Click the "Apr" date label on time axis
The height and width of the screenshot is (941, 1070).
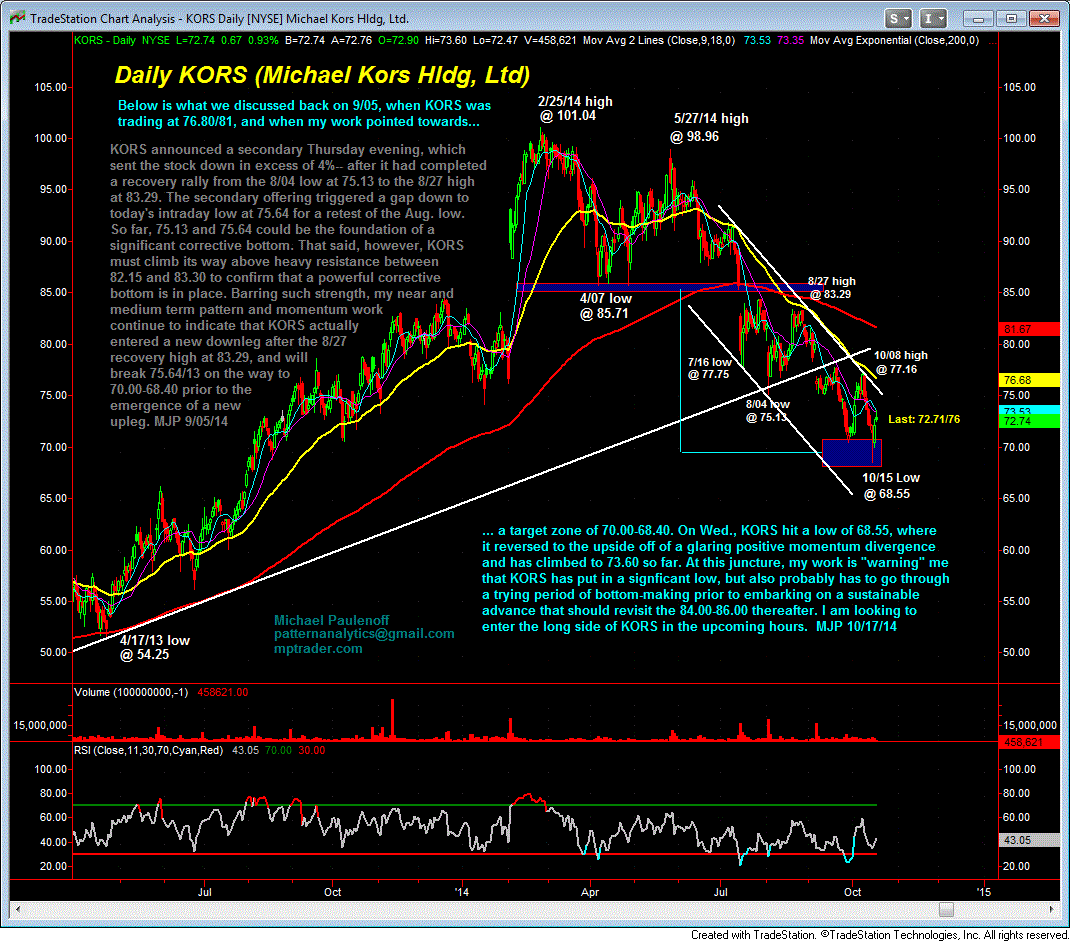pos(590,892)
